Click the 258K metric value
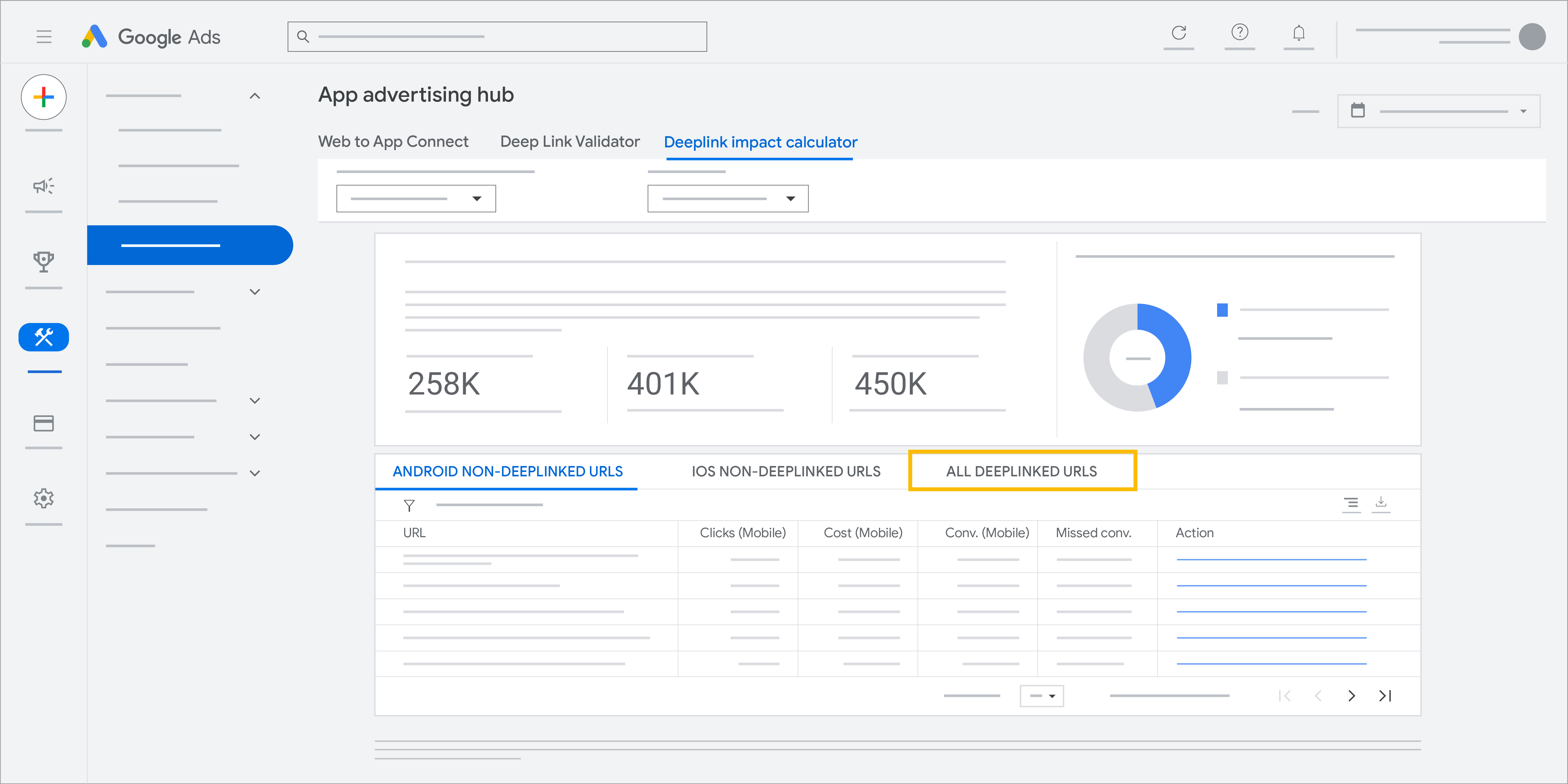This screenshot has height=784, width=1568. pos(444,384)
